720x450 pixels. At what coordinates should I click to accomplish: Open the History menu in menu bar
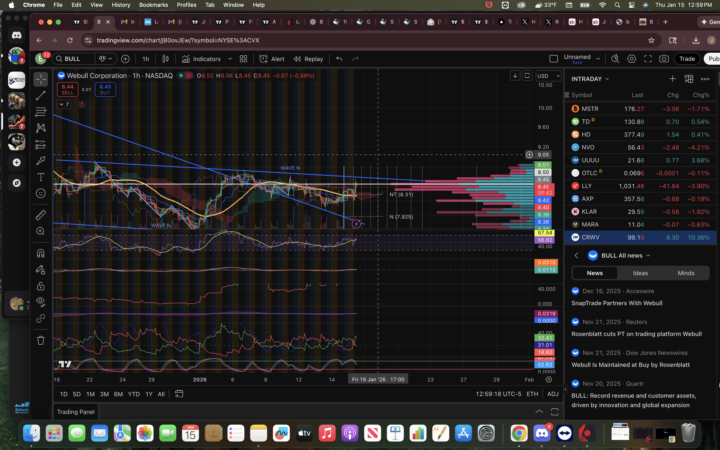(121, 5)
